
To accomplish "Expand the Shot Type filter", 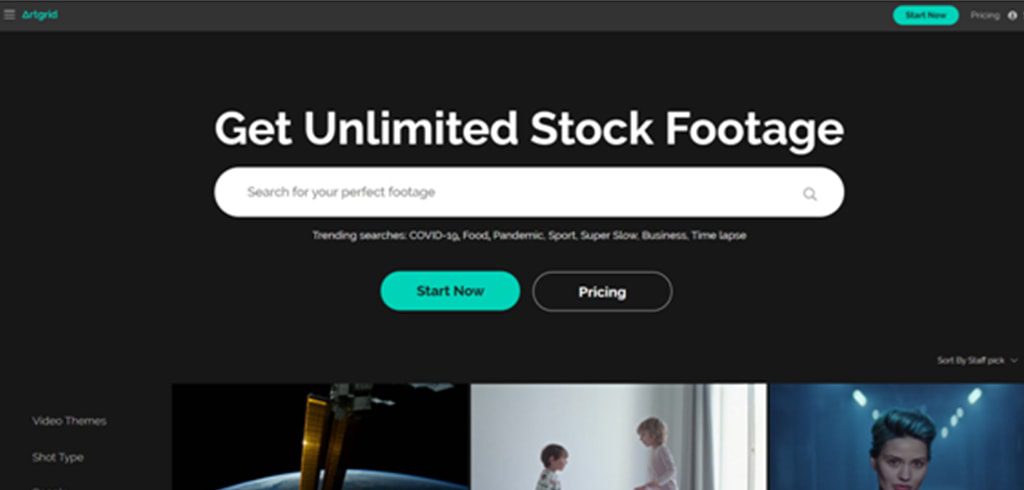I will coord(58,457).
